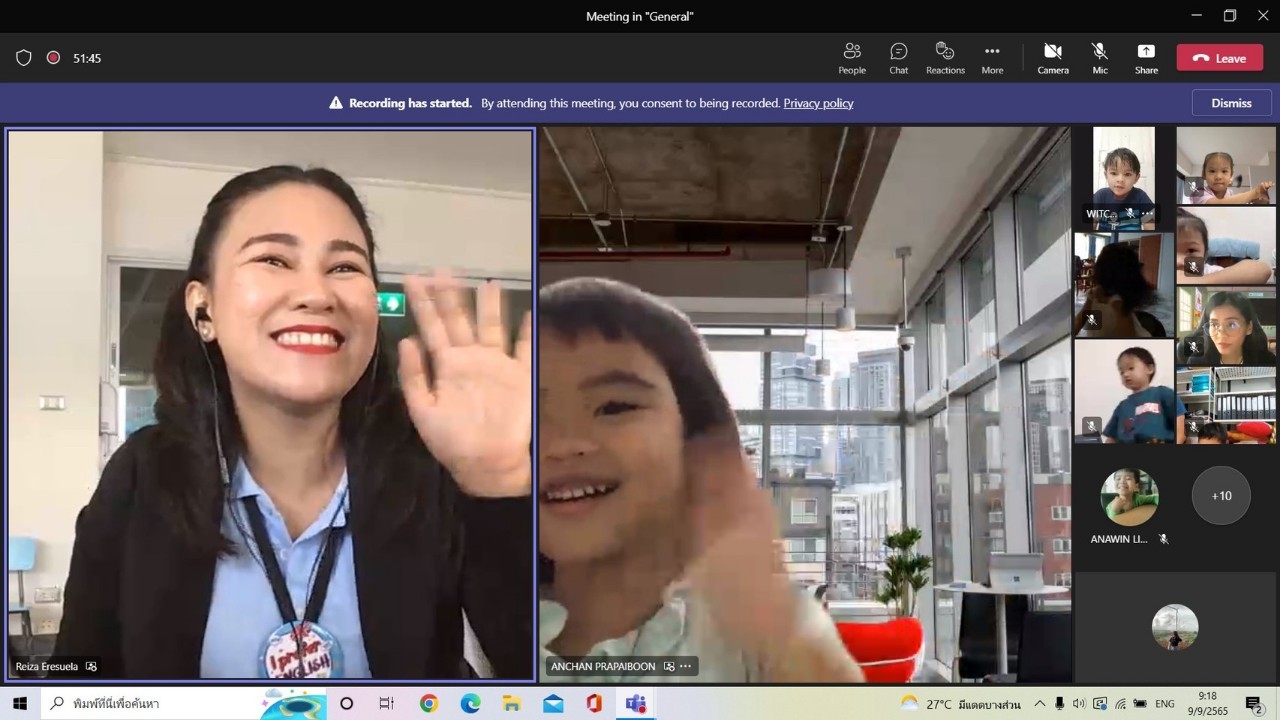
Task: Open the Privacy policy link
Action: coord(818,103)
